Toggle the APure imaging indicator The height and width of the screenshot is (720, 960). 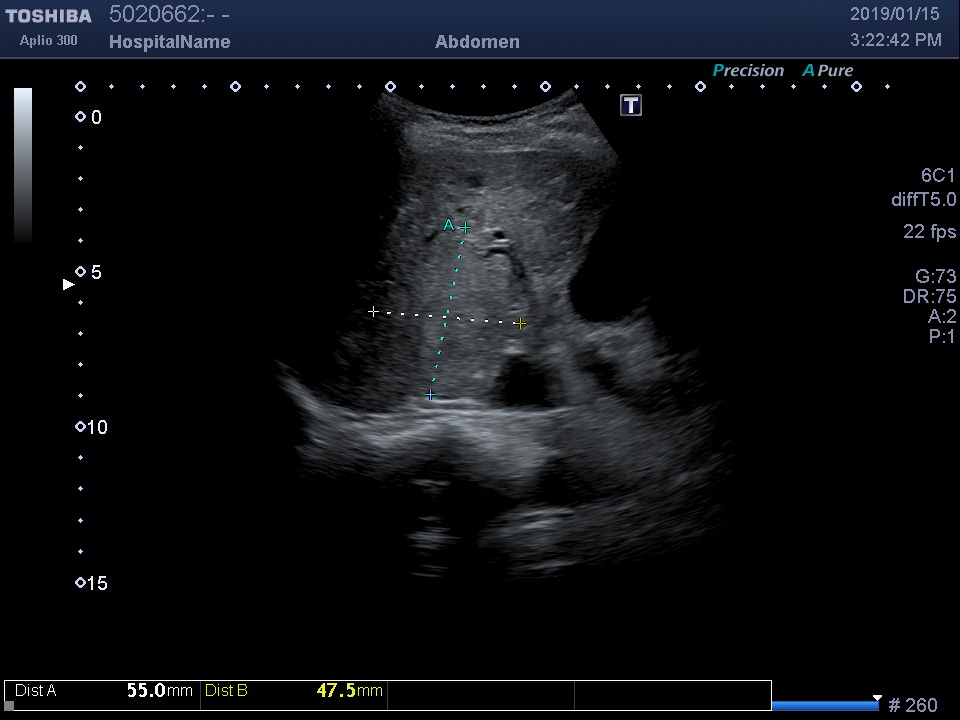[x=828, y=71]
